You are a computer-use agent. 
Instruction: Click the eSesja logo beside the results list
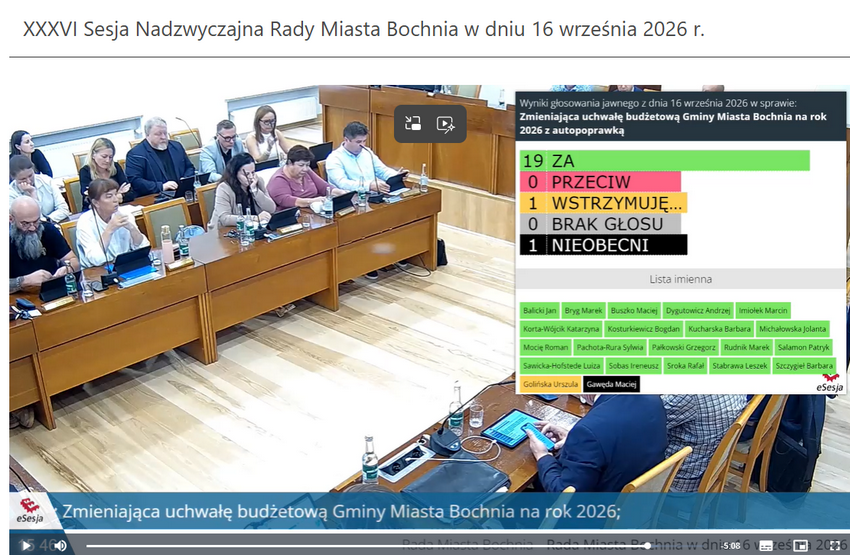click(x=830, y=383)
